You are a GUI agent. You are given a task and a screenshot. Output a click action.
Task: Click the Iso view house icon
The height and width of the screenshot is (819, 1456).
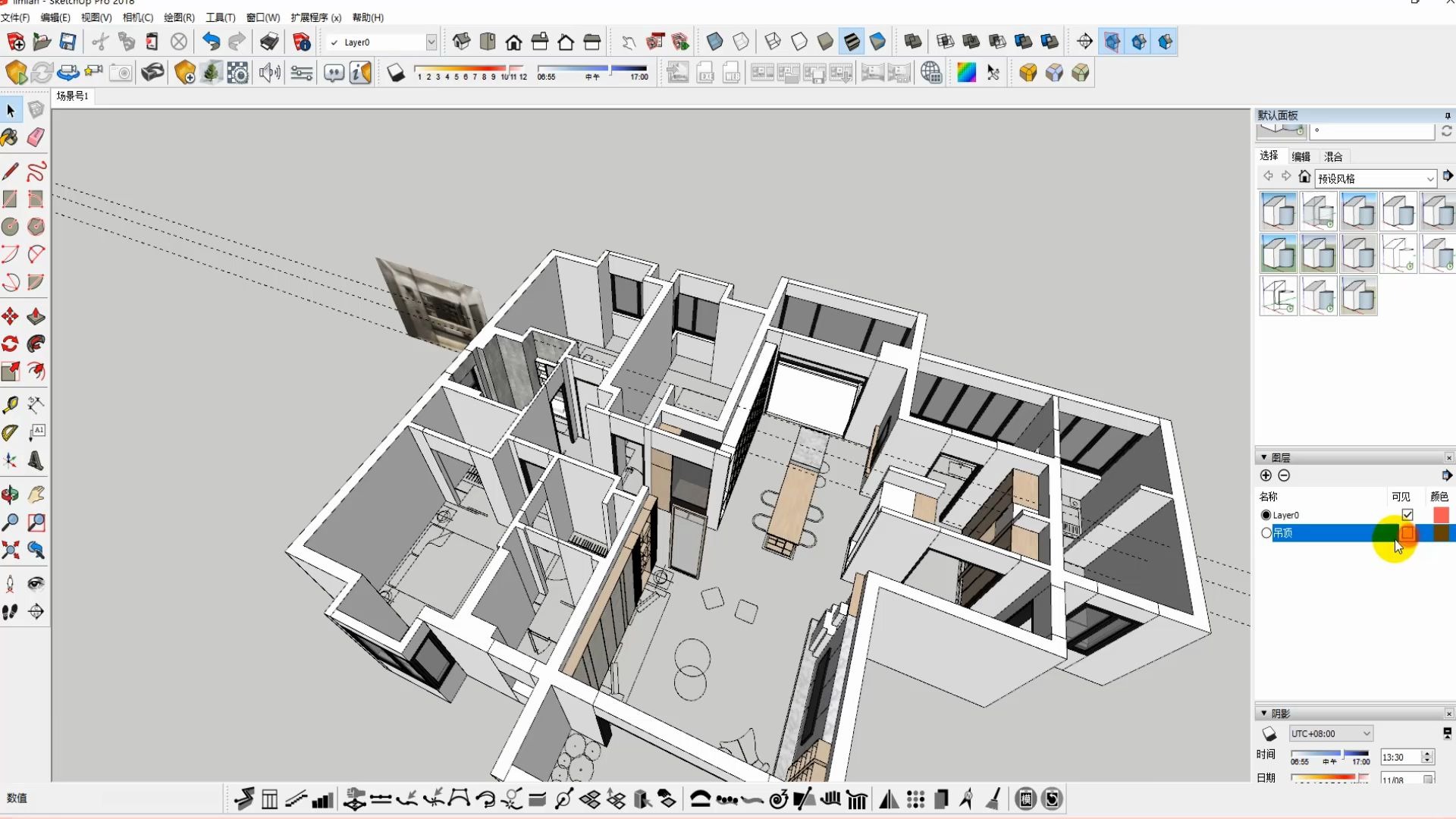[x=462, y=42]
